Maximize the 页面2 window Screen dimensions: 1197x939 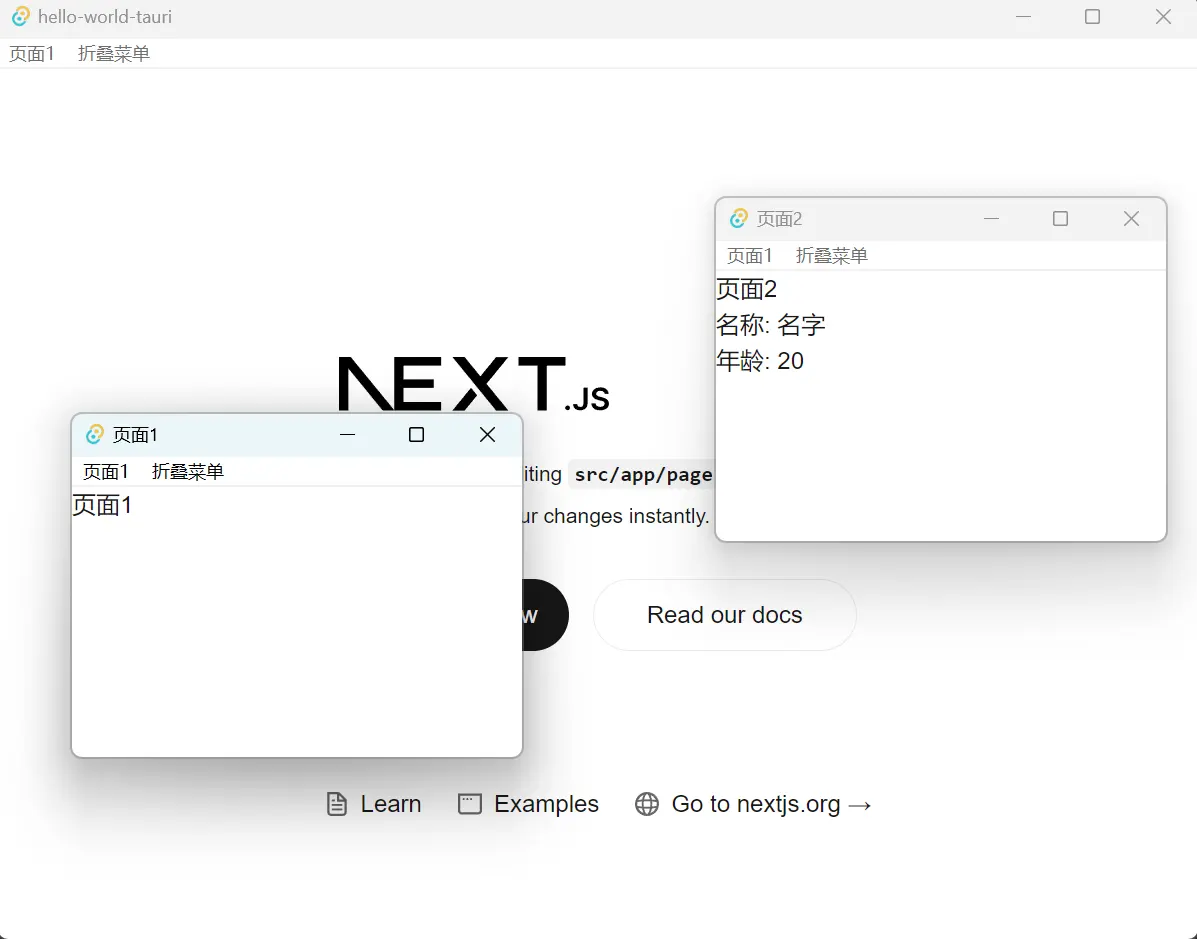click(x=1060, y=218)
